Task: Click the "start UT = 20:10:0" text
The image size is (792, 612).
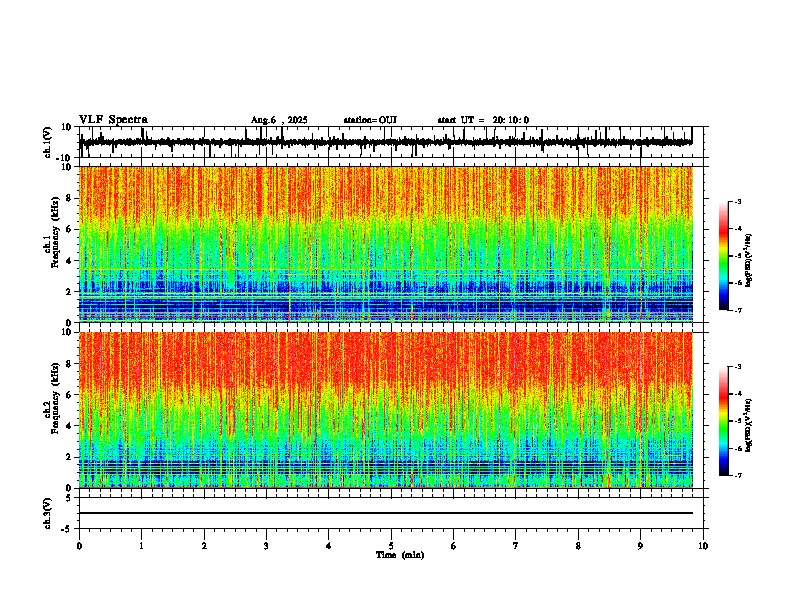Action: 483,120
